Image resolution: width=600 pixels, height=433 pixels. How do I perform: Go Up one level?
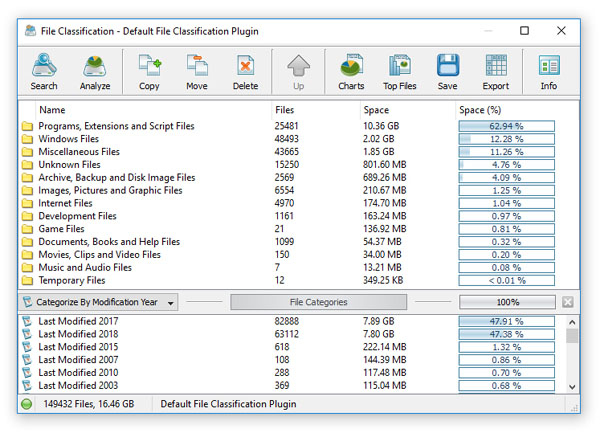pyautogui.click(x=298, y=72)
